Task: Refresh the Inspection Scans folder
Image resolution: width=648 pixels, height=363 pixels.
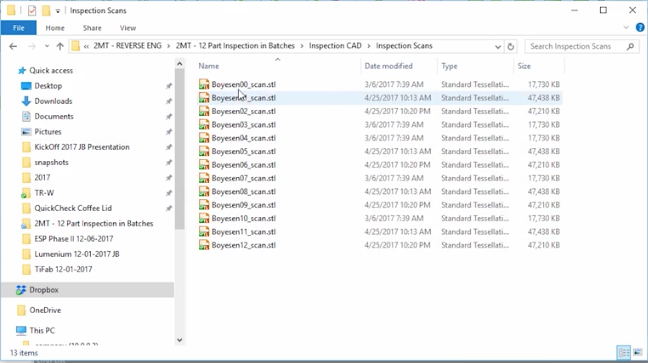Action: 511,46
